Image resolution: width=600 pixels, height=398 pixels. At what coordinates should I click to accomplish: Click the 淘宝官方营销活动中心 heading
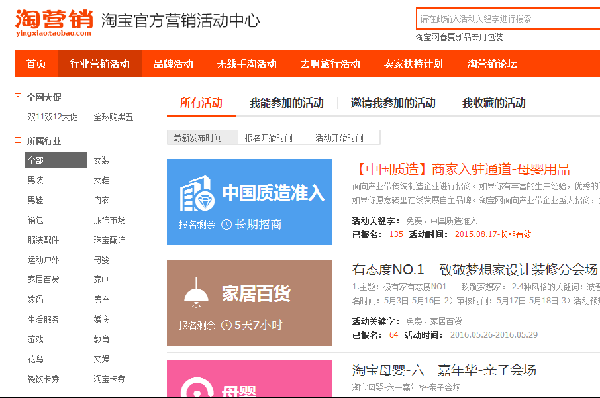181,20
